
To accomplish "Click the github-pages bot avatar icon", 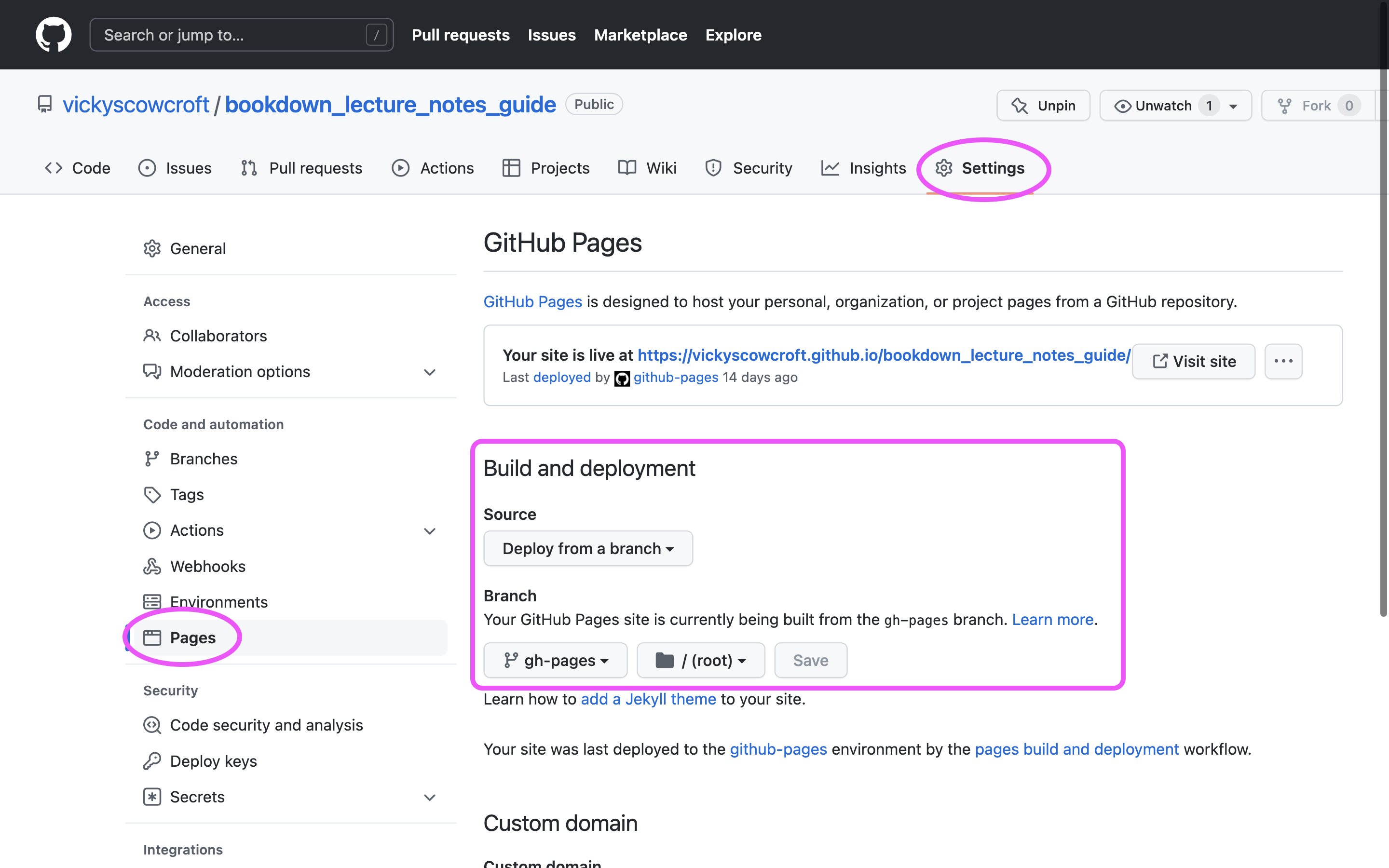I will pos(622,379).
